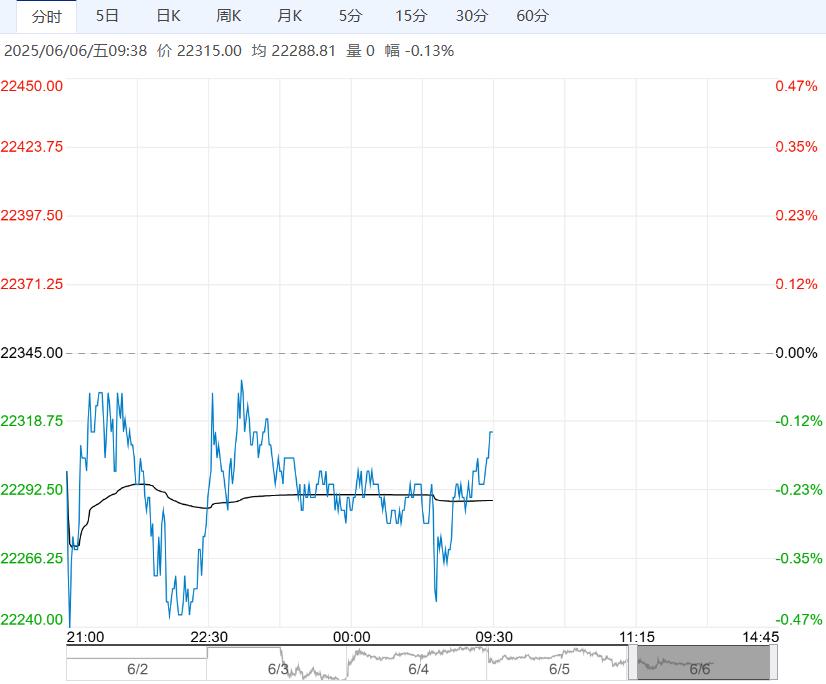Image resolution: width=826 pixels, height=684 pixels.
Task: Choose the 30分 interval tab
Action: [x=472, y=16]
